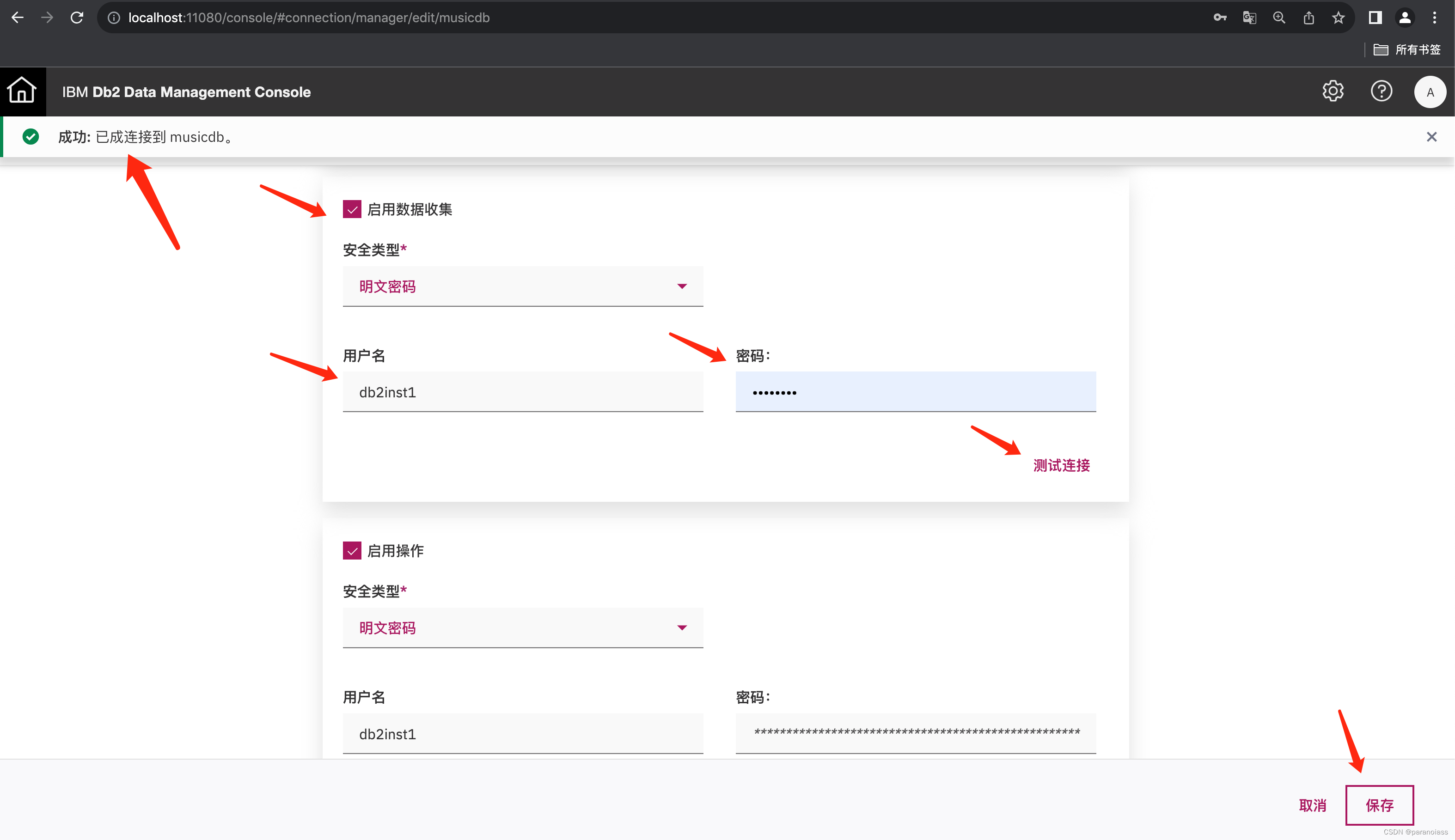The image size is (1455, 840).
Task: Click the browser back arrow
Action: 18,17
